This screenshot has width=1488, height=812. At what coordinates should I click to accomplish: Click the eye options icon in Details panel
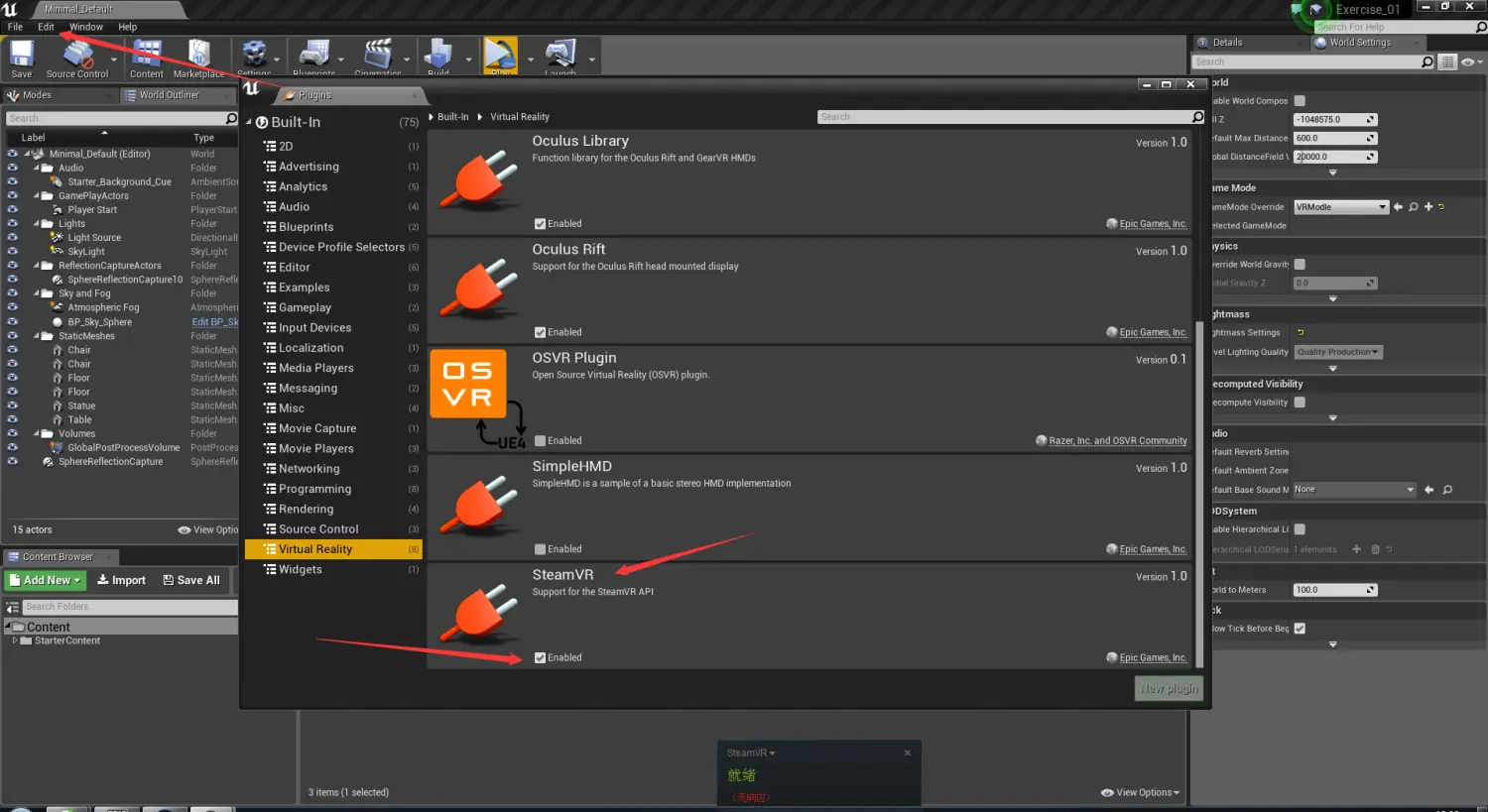point(1469,61)
